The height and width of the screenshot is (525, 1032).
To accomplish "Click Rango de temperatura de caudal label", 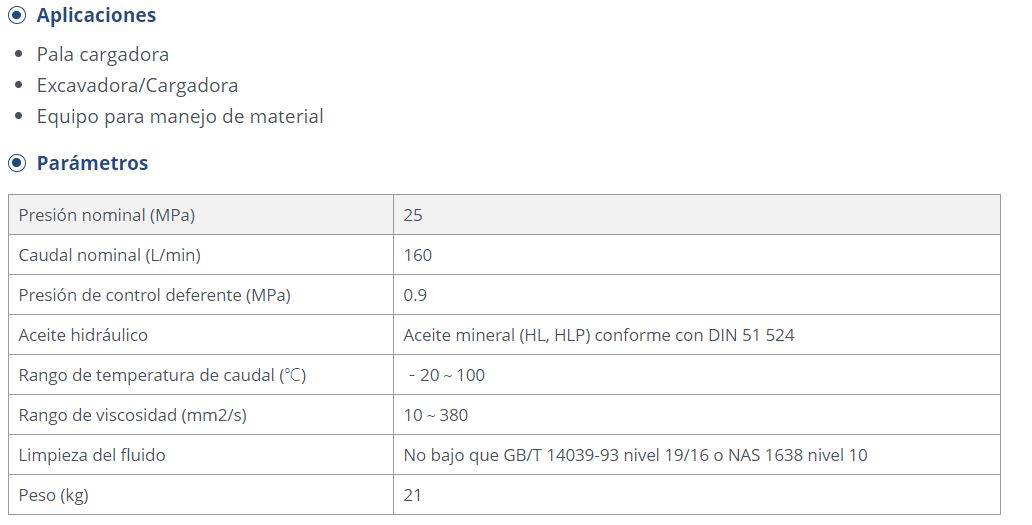I will pos(162,376).
